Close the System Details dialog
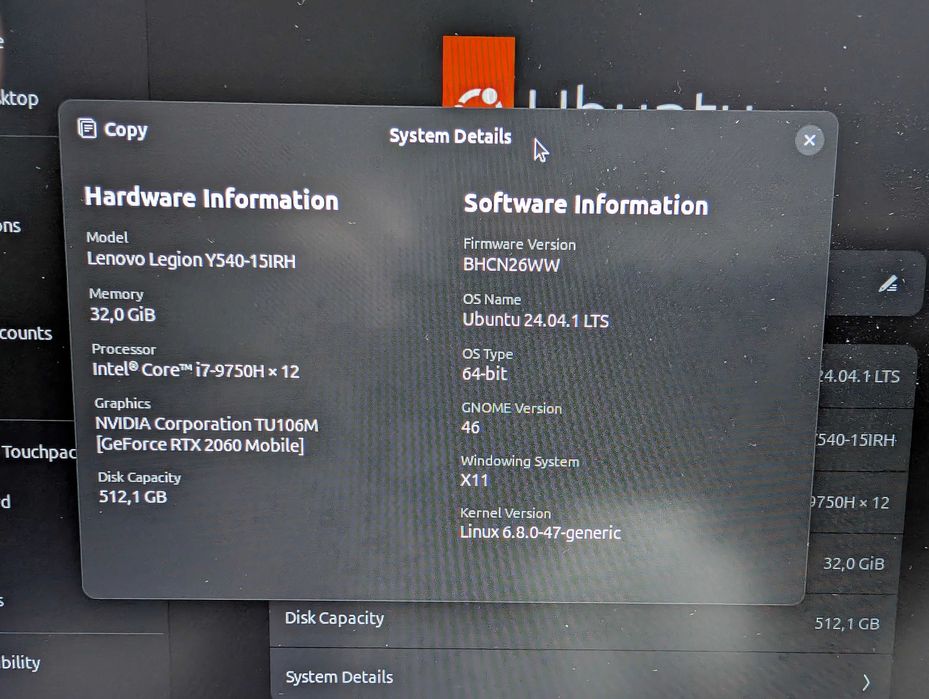Viewport: 929px width, 699px height. point(809,140)
